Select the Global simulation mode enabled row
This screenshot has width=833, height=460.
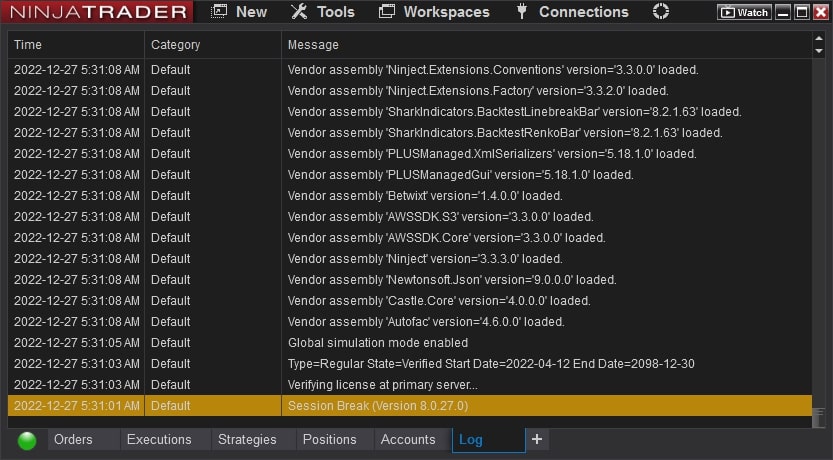[410, 343]
